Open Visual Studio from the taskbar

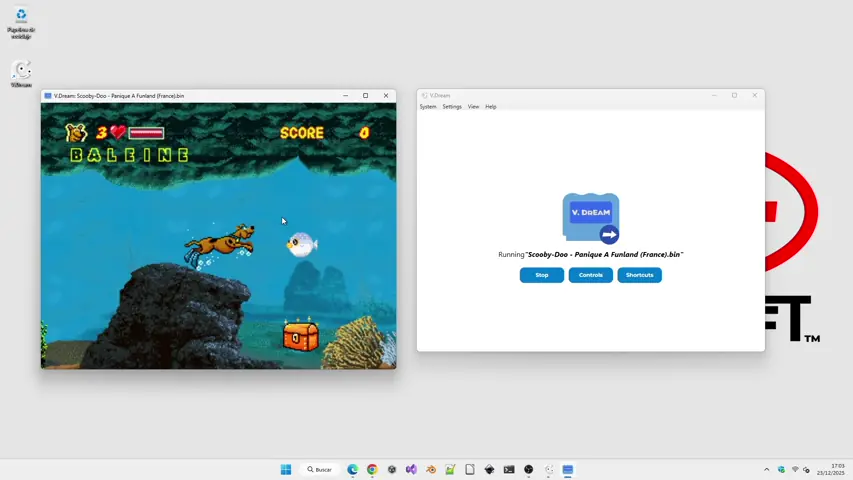point(411,470)
